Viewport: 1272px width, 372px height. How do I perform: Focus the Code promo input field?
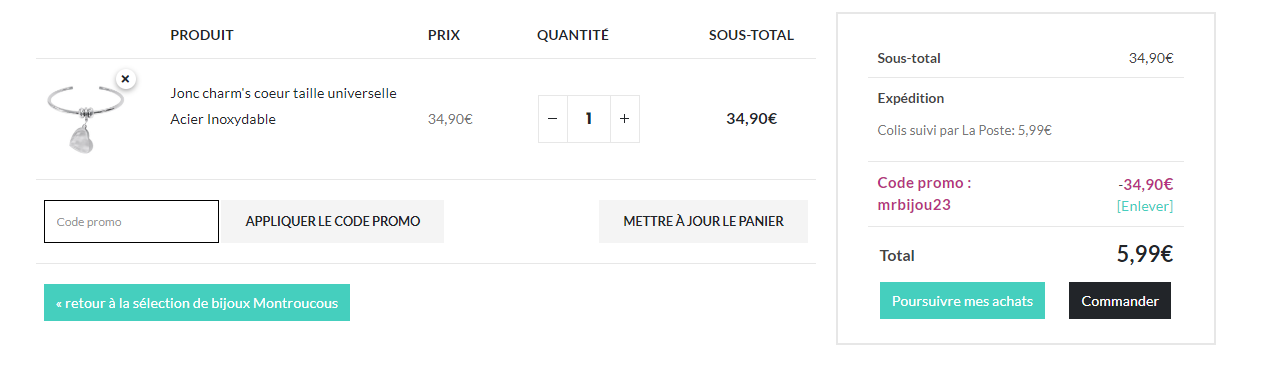(x=131, y=221)
